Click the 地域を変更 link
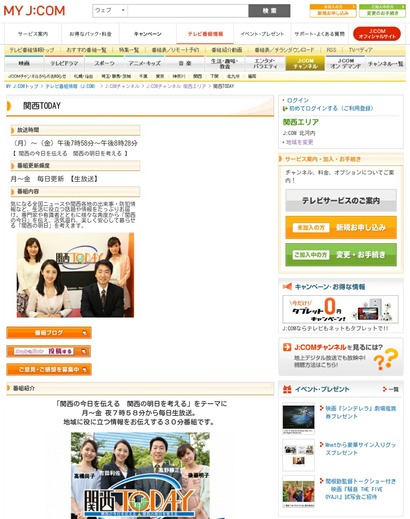 pos(299,142)
